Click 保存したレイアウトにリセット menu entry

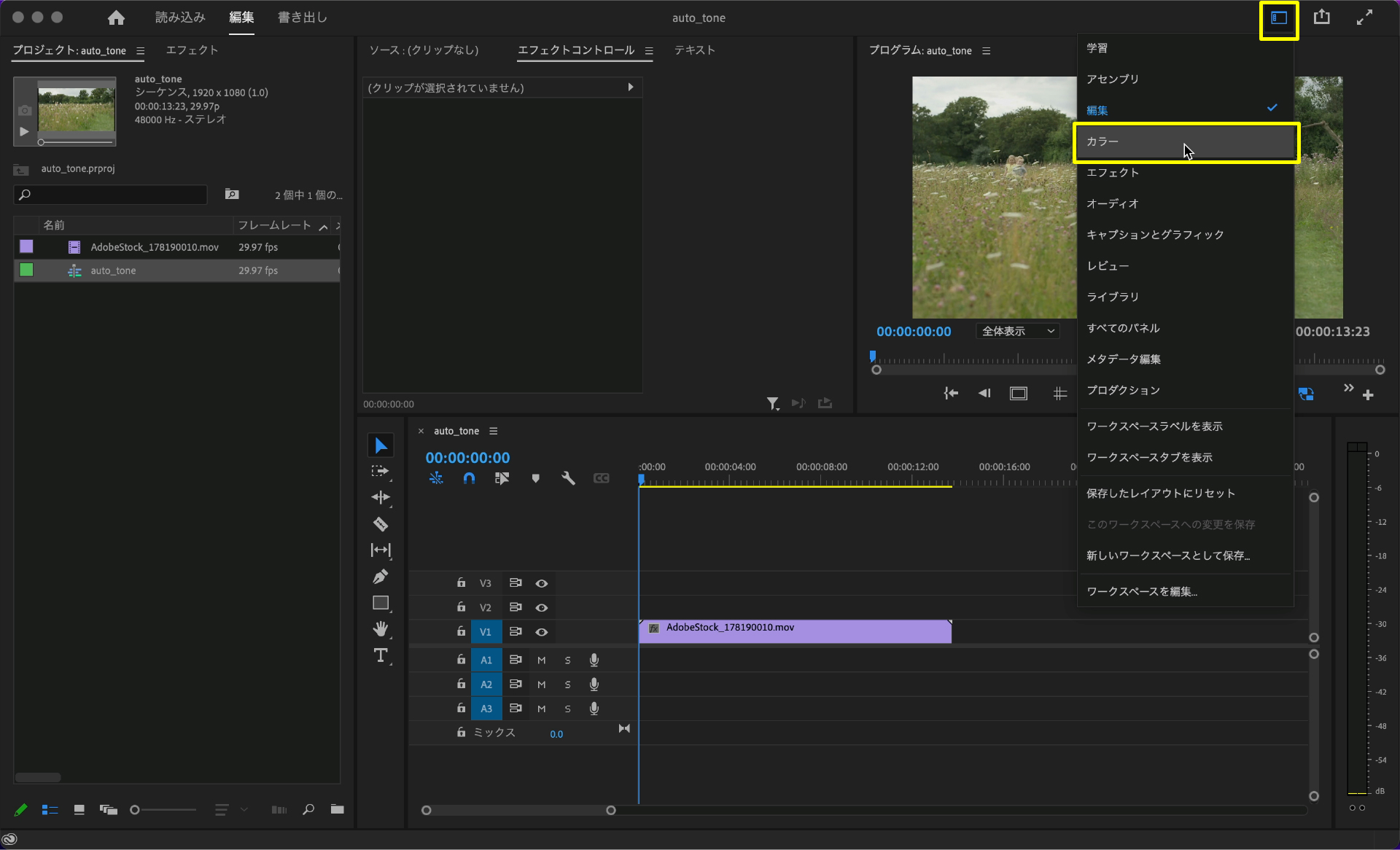tap(1160, 494)
